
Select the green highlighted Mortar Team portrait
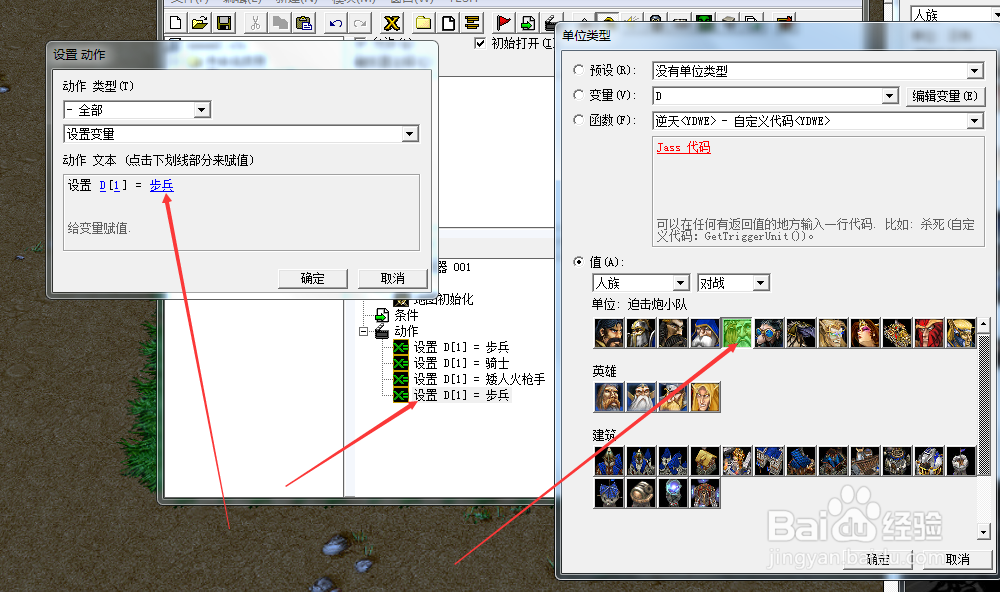click(x=737, y=332)
